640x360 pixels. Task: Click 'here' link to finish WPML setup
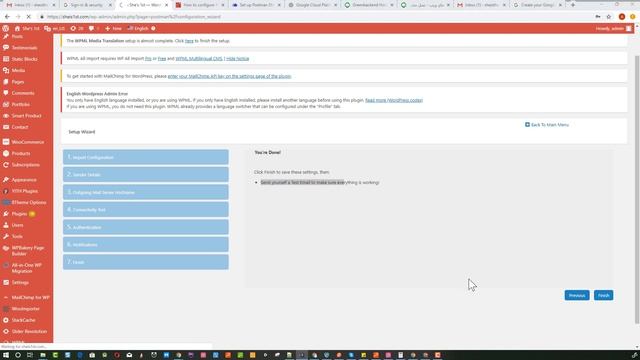pyautogui.click(x=189, y=41)
